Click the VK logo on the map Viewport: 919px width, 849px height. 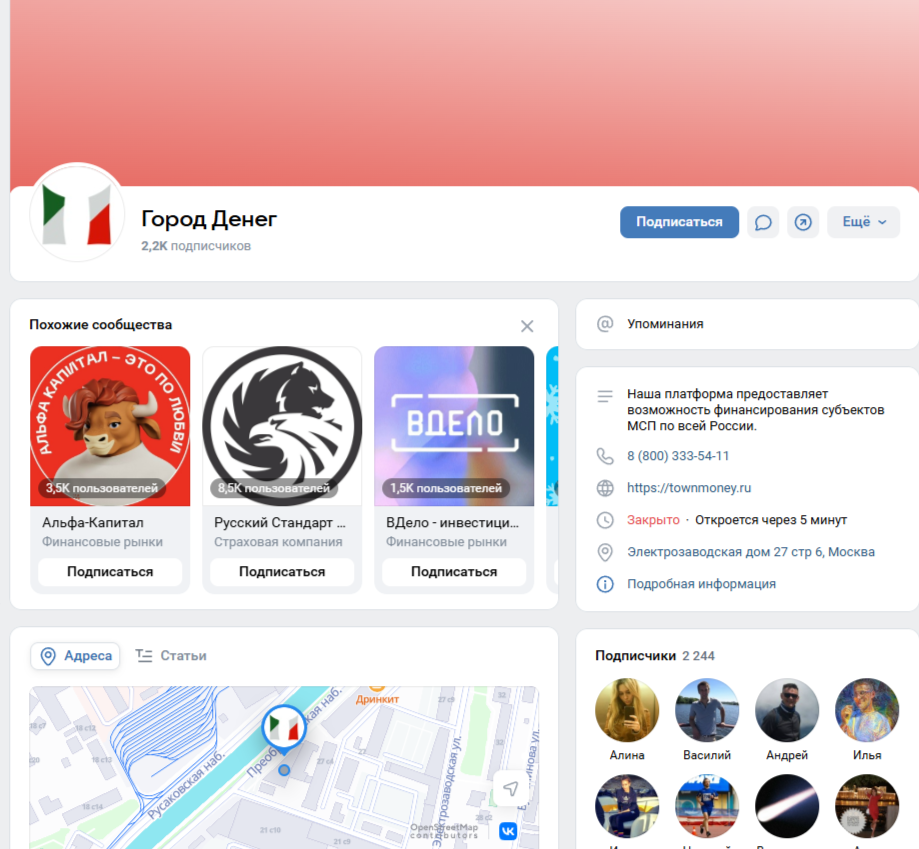pyautogui.click(x=508, y=830)
